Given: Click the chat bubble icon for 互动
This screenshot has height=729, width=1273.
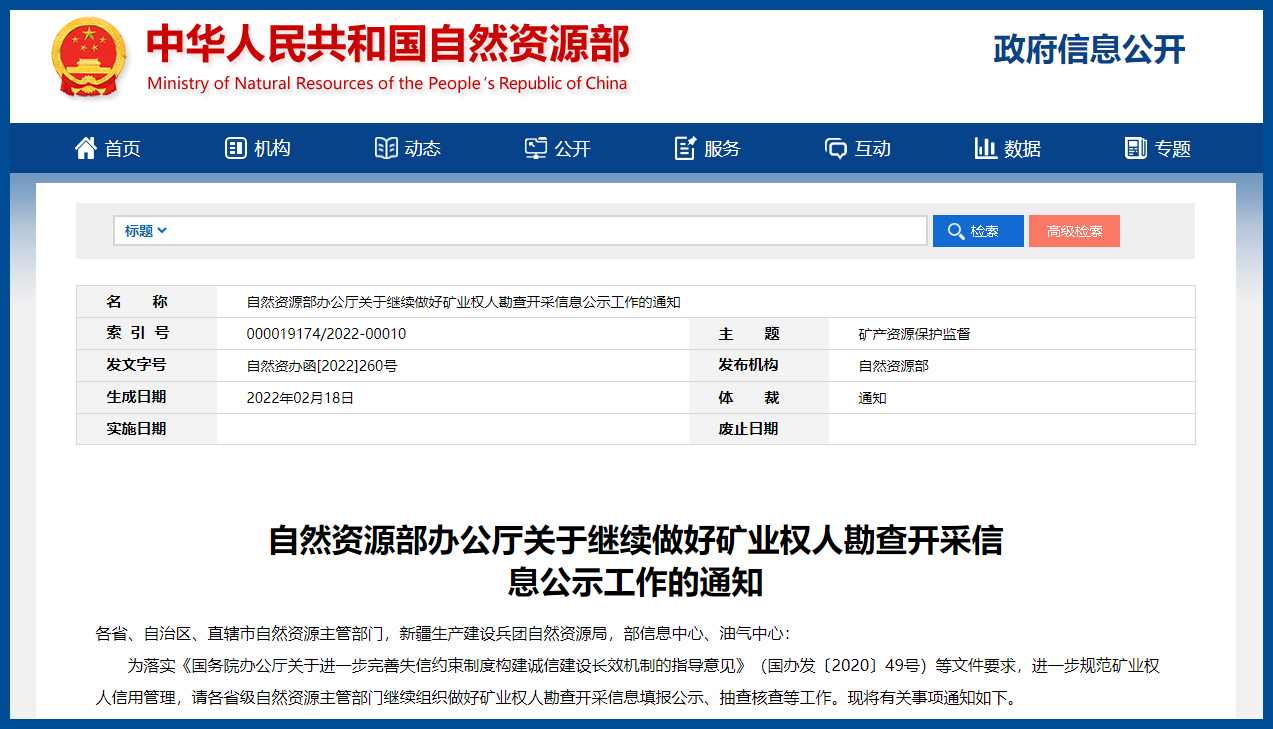Looking at the screenshot, I should pyautogui.click(x=836, y=148).
